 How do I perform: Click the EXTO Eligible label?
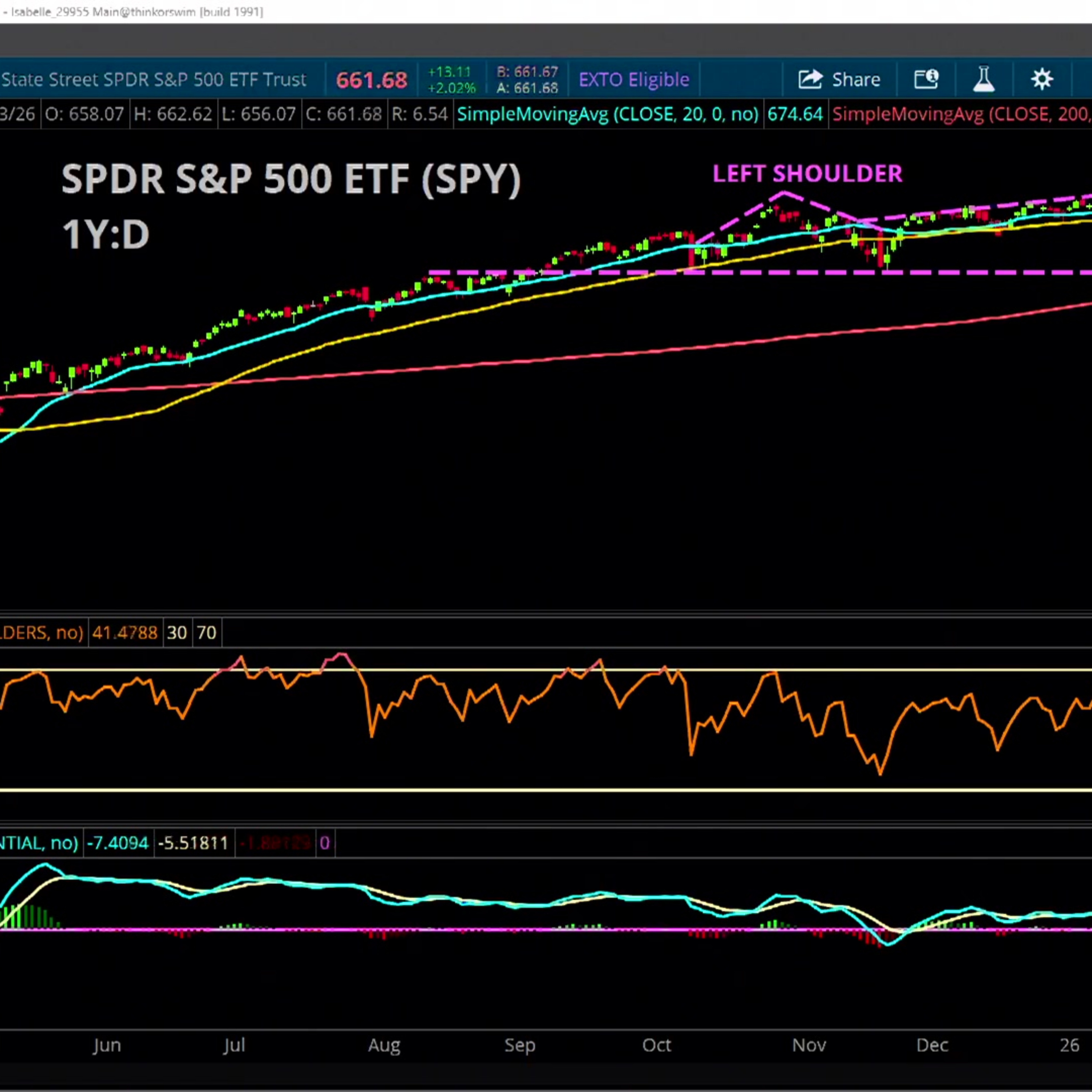[x=634, y=80]
